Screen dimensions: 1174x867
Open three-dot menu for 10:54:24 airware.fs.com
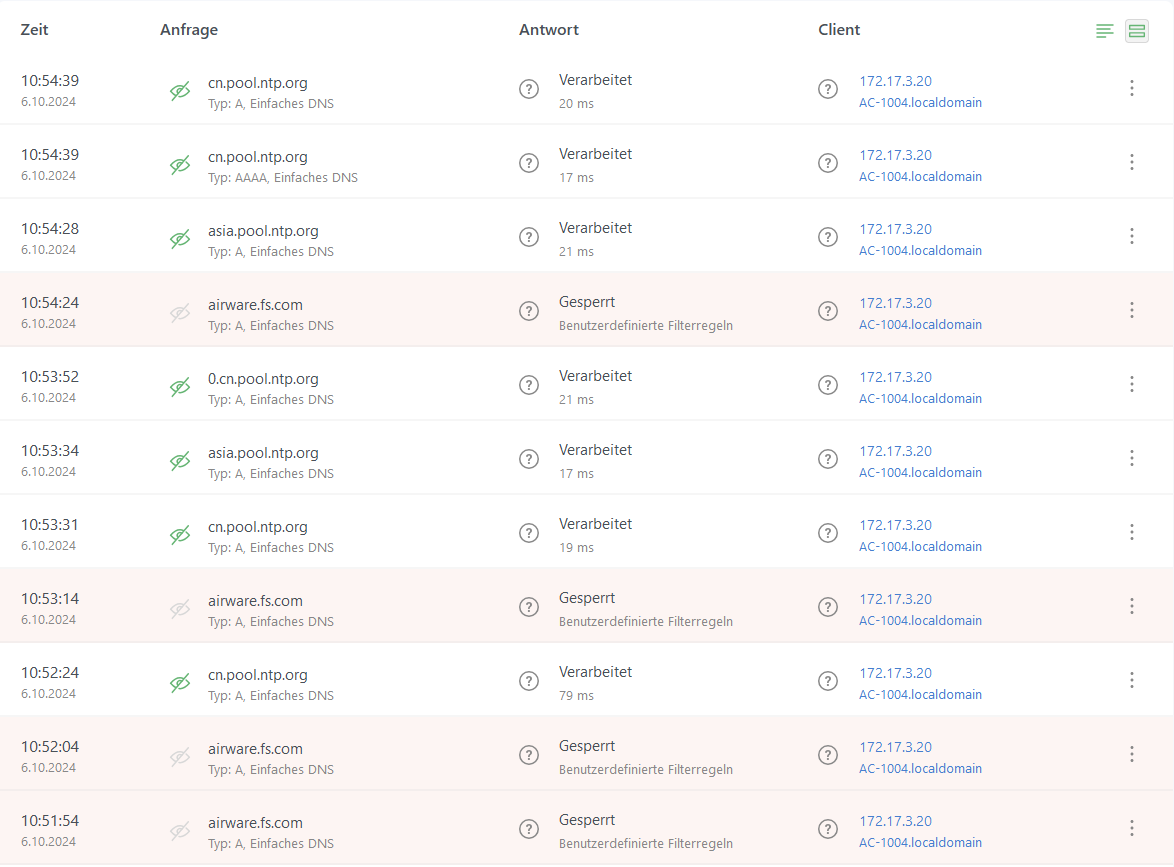click(x=1132, y=310)
